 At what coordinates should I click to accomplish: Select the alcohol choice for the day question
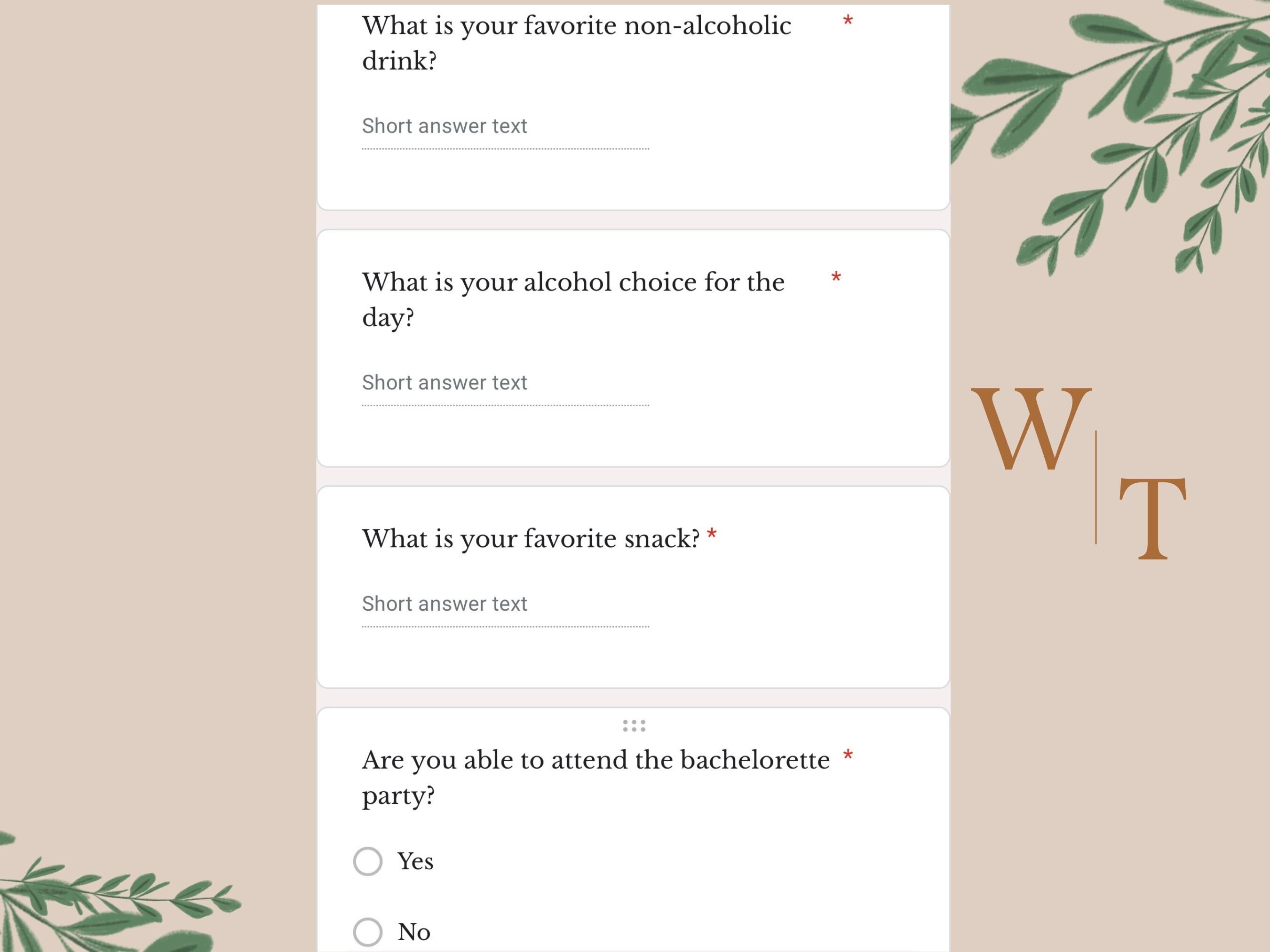point(573,299)
